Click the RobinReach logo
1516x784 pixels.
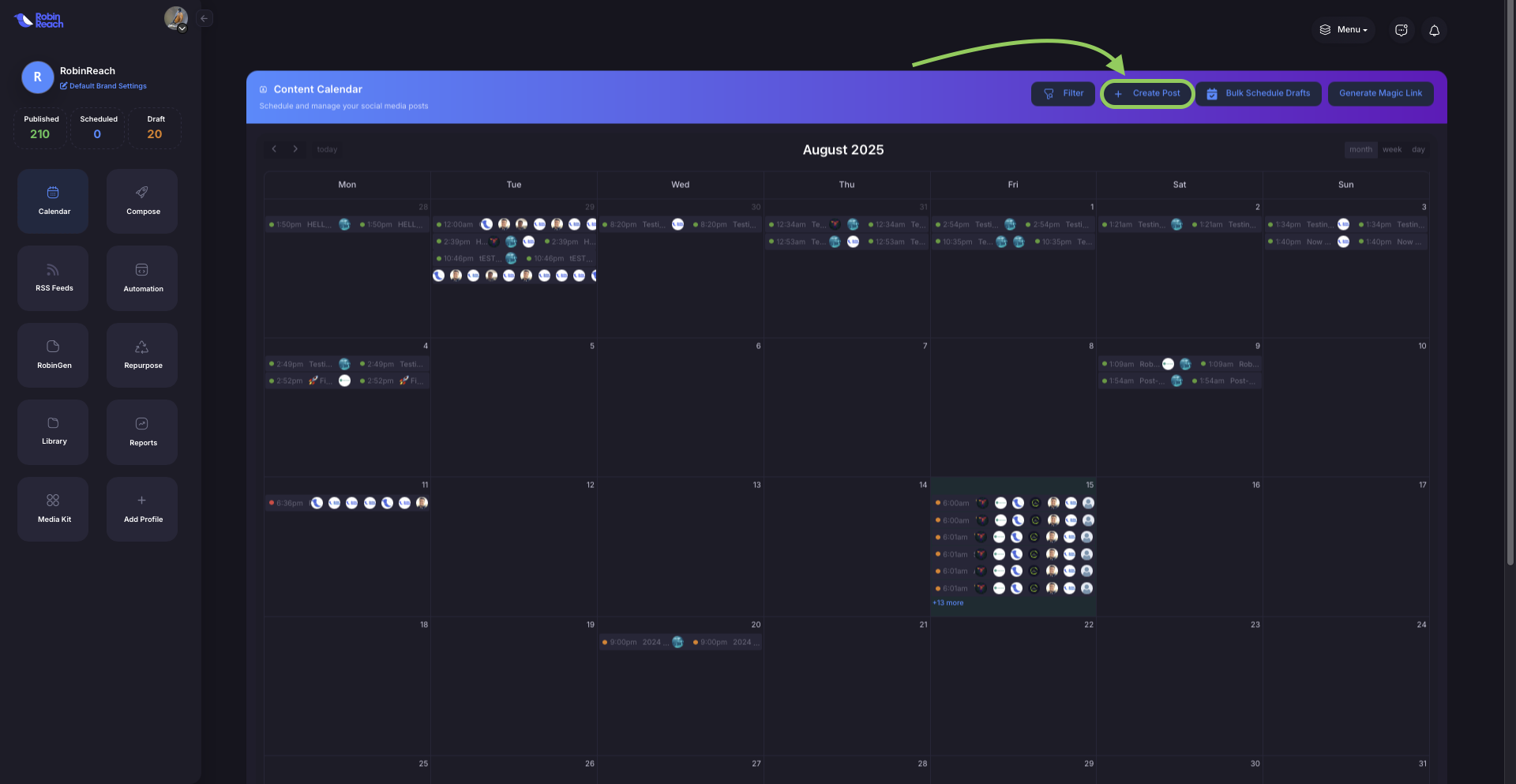(x=39, y=20)
